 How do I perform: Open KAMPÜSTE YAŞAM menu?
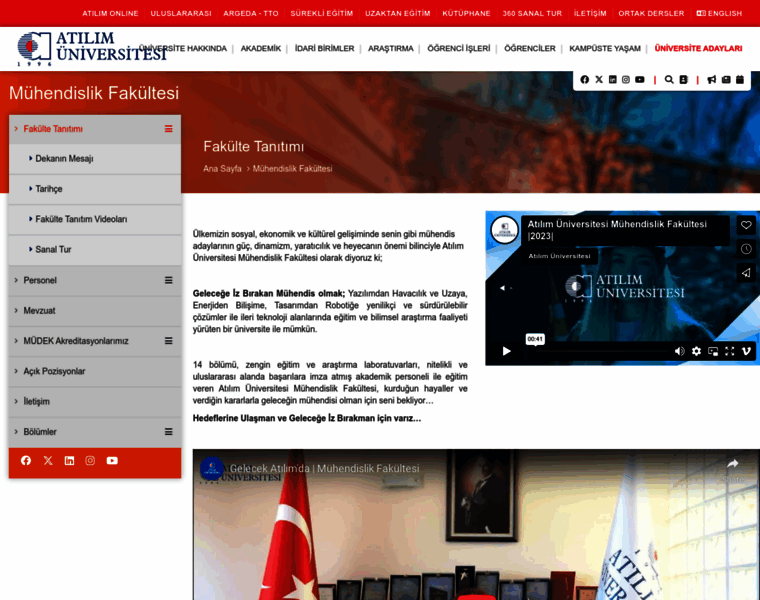[605, 48]
